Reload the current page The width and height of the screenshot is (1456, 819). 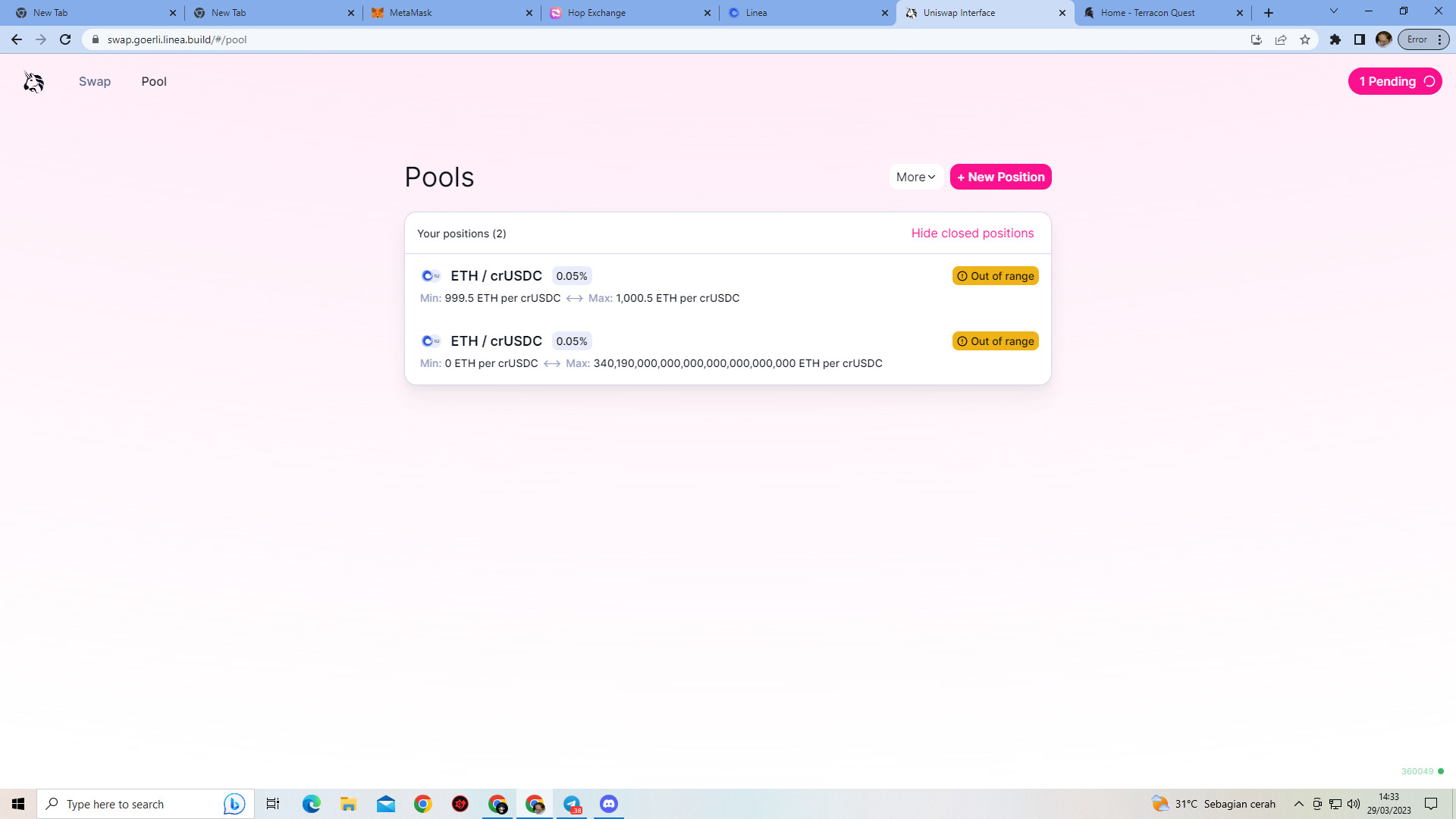point(65,39)
